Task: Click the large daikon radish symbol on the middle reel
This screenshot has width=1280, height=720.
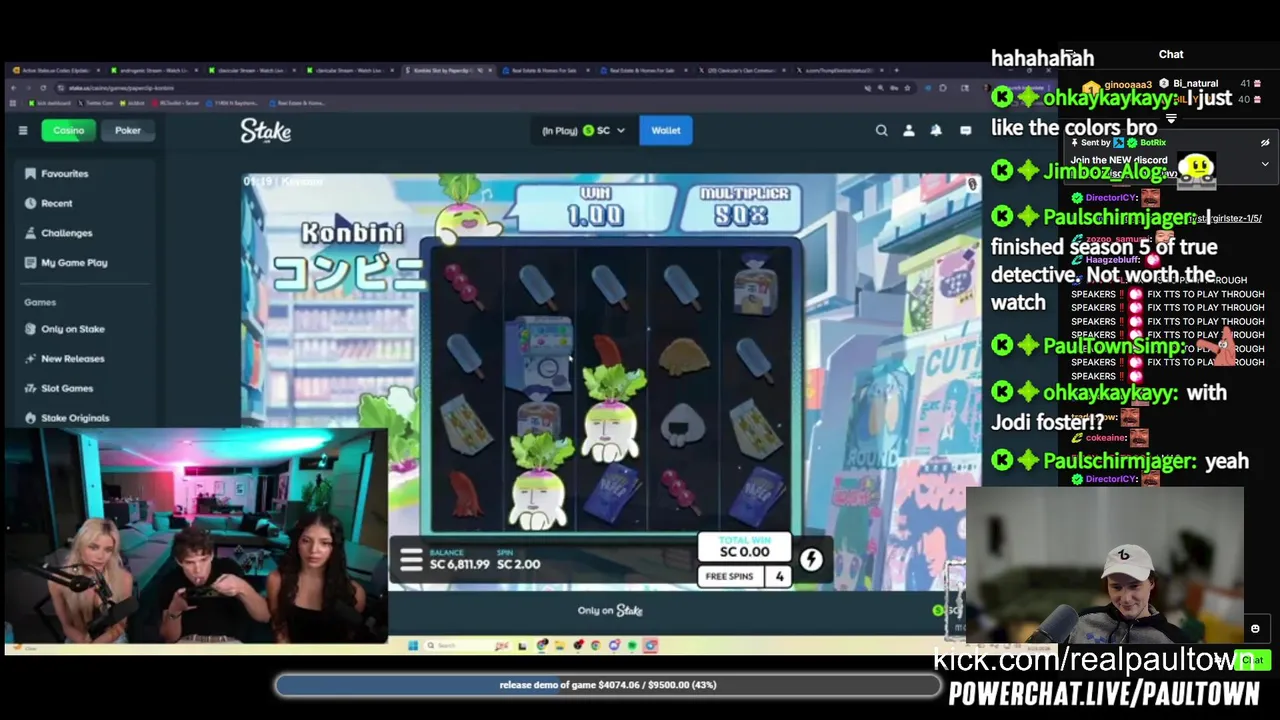Action: 611,412
